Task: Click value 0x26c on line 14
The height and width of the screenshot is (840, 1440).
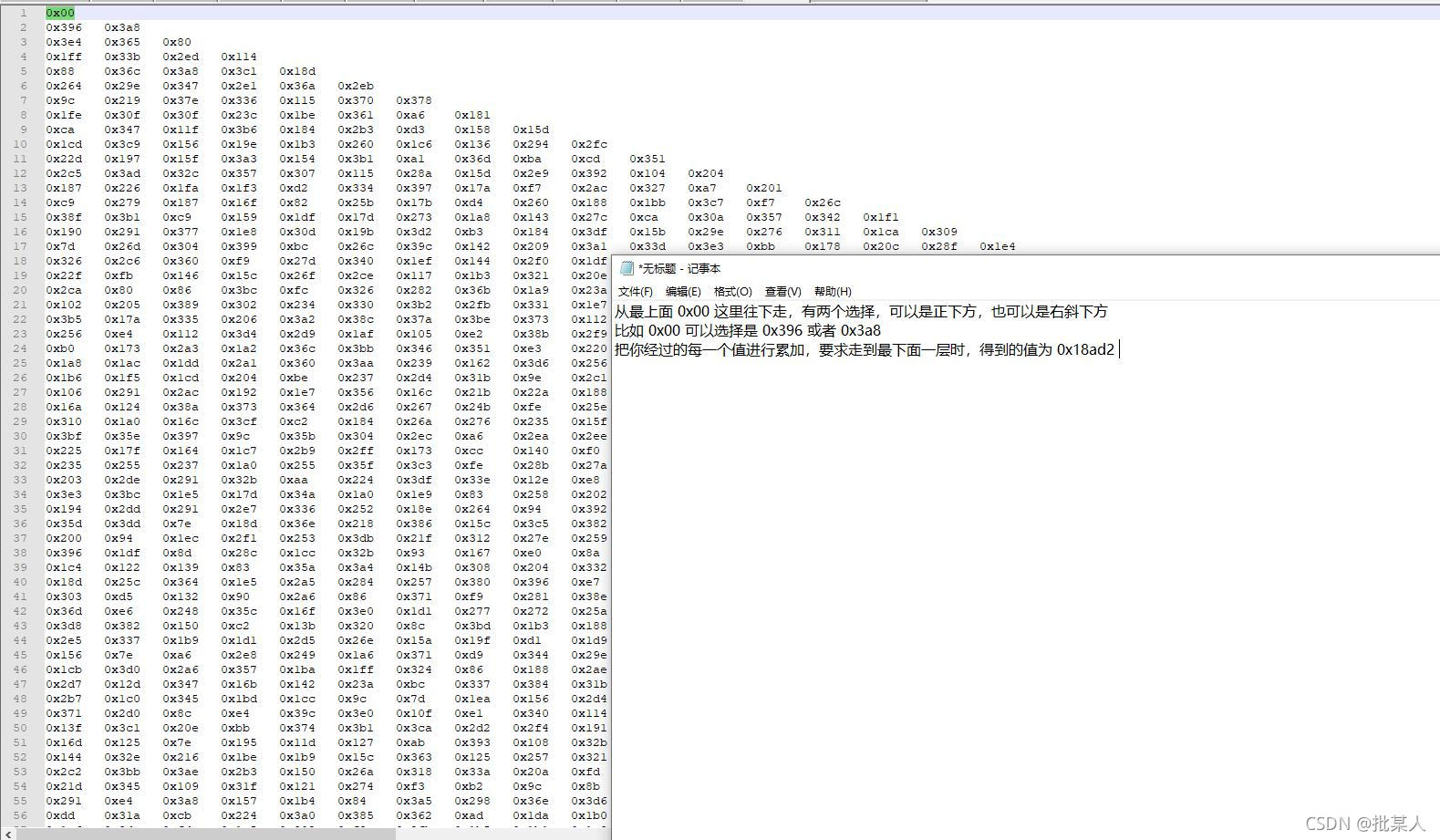Action: [x=823, y=202]
